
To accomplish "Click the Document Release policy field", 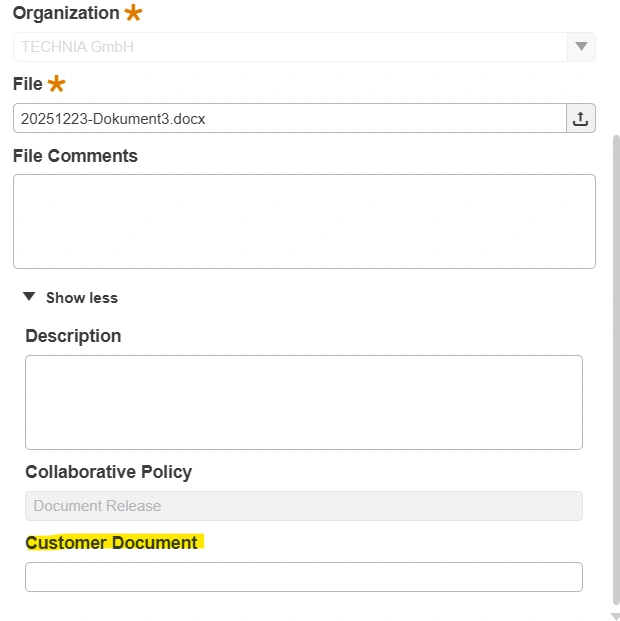I will click(304, 506).
